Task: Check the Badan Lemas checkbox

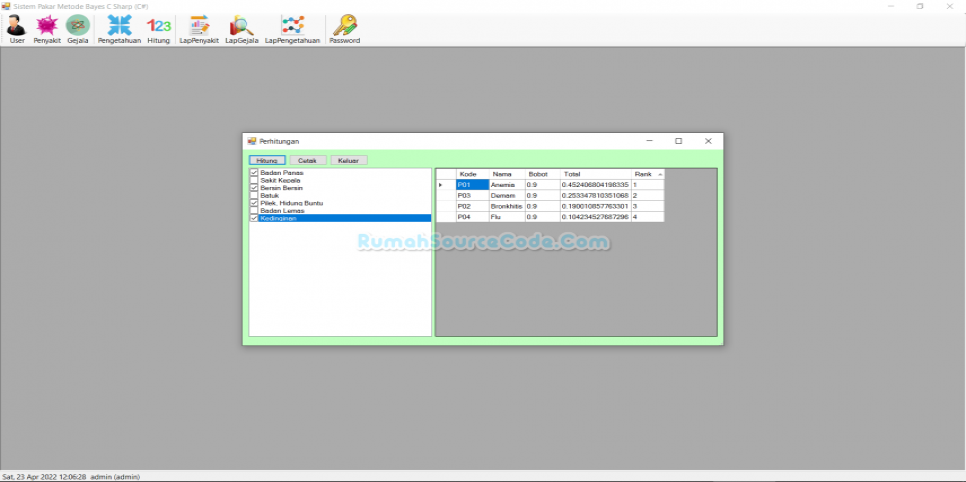Action: click(x=254, y=210)
